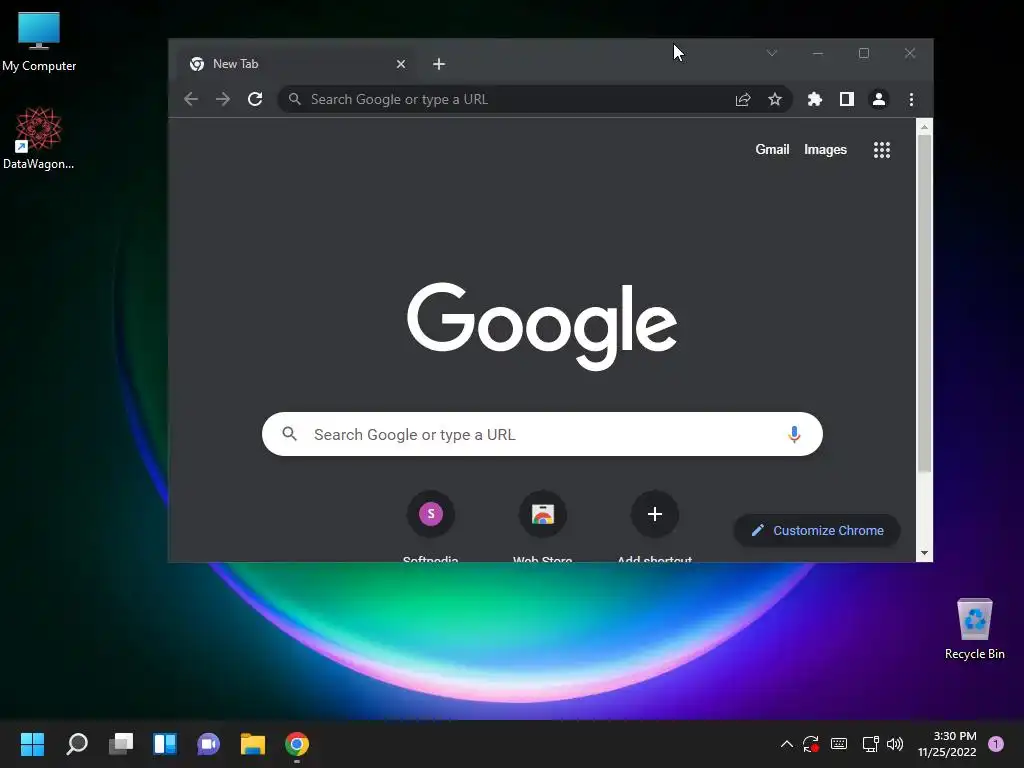This screenshot has height=768, width=1024.
Task: Show hidden system tray icons
Action: [787, 744]
